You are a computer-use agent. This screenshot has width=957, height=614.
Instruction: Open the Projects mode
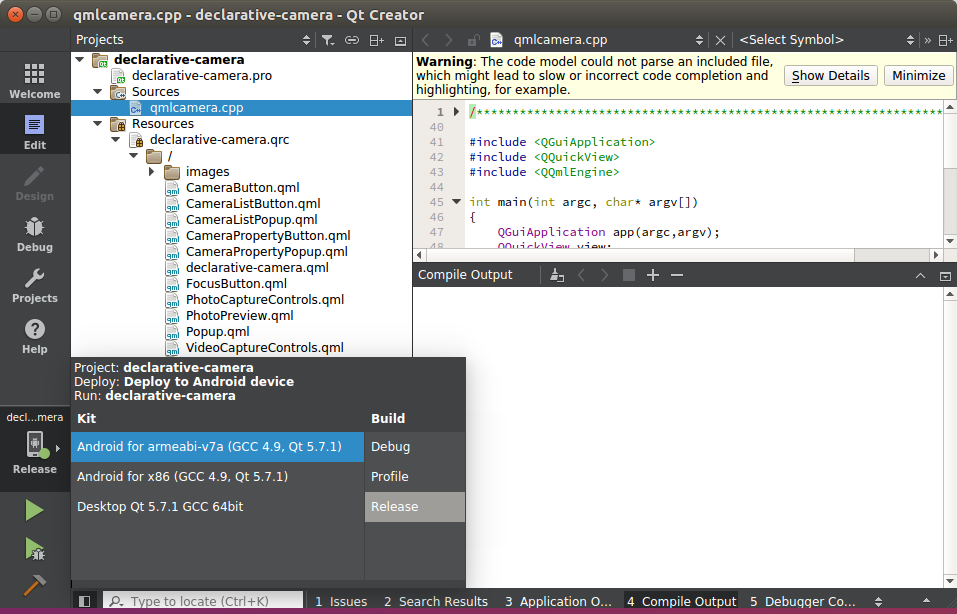point(34,286)
